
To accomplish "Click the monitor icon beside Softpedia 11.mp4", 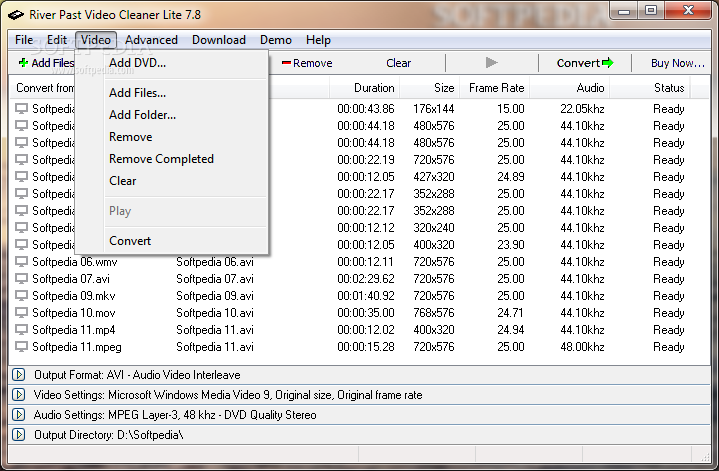I will (21, 330).
